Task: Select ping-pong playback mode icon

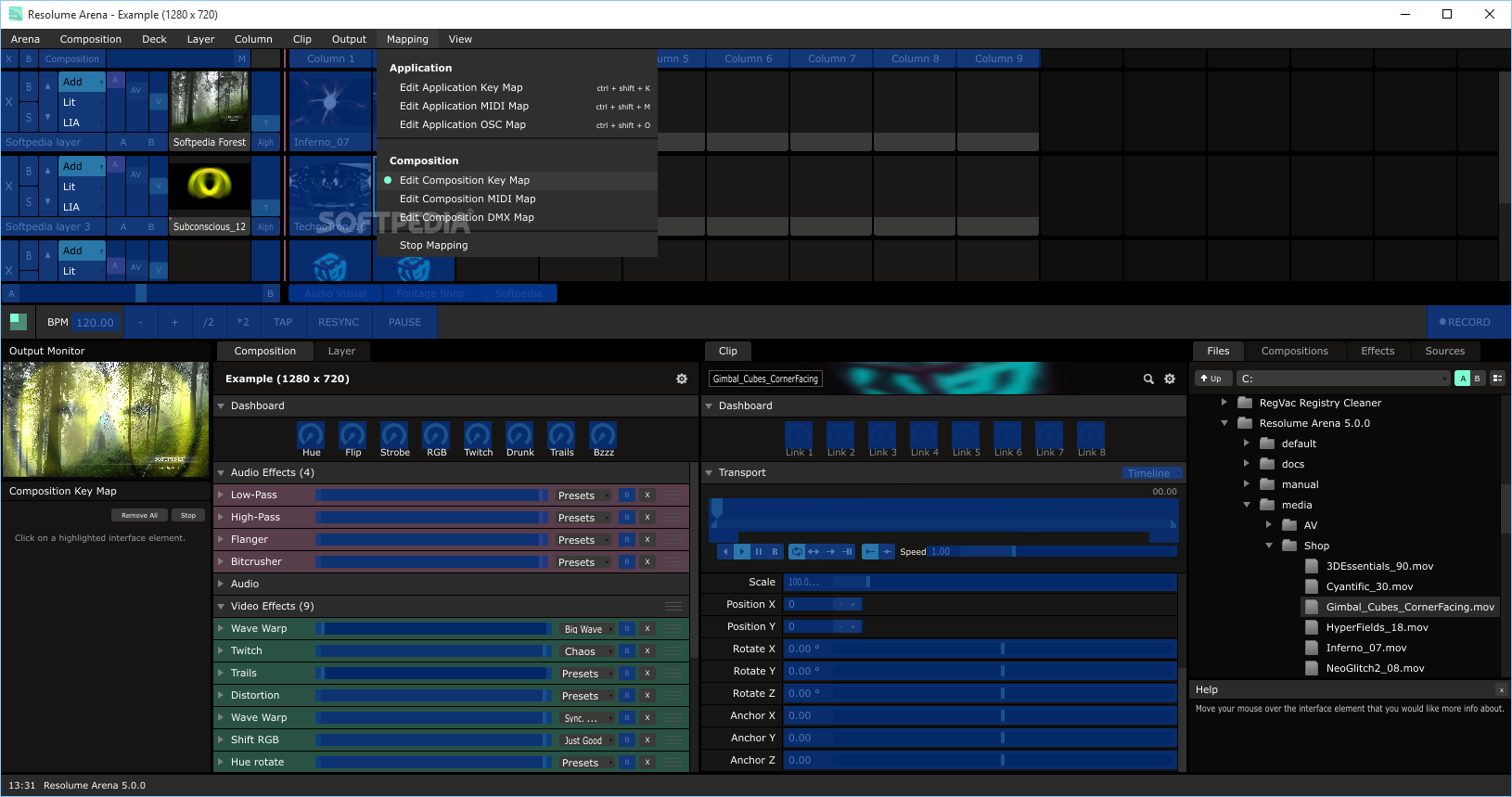Action: [814, 552]
